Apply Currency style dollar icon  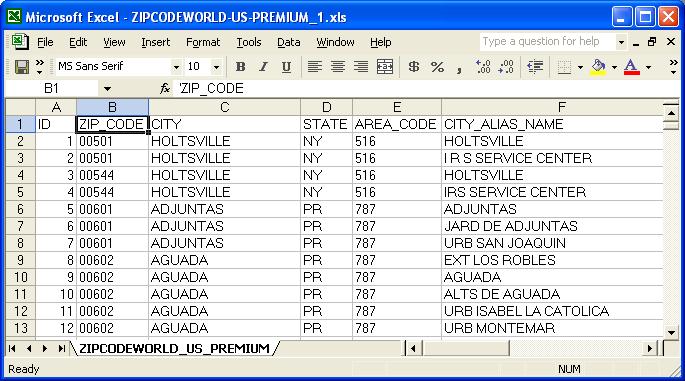413,67
